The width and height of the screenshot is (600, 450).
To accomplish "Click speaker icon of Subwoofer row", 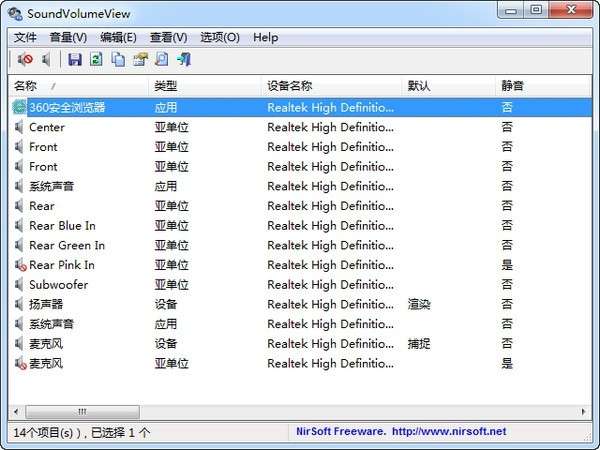I will tap(19, 285).
